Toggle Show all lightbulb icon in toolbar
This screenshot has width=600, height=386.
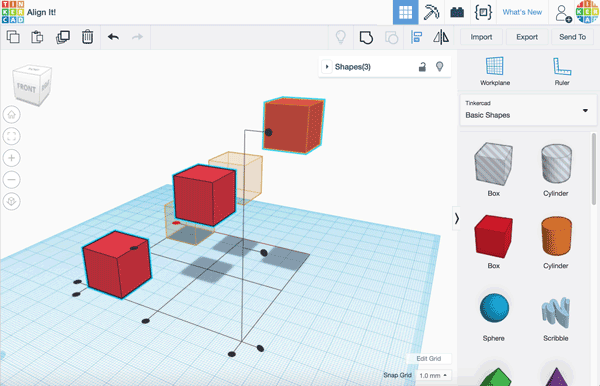point(341,37)
